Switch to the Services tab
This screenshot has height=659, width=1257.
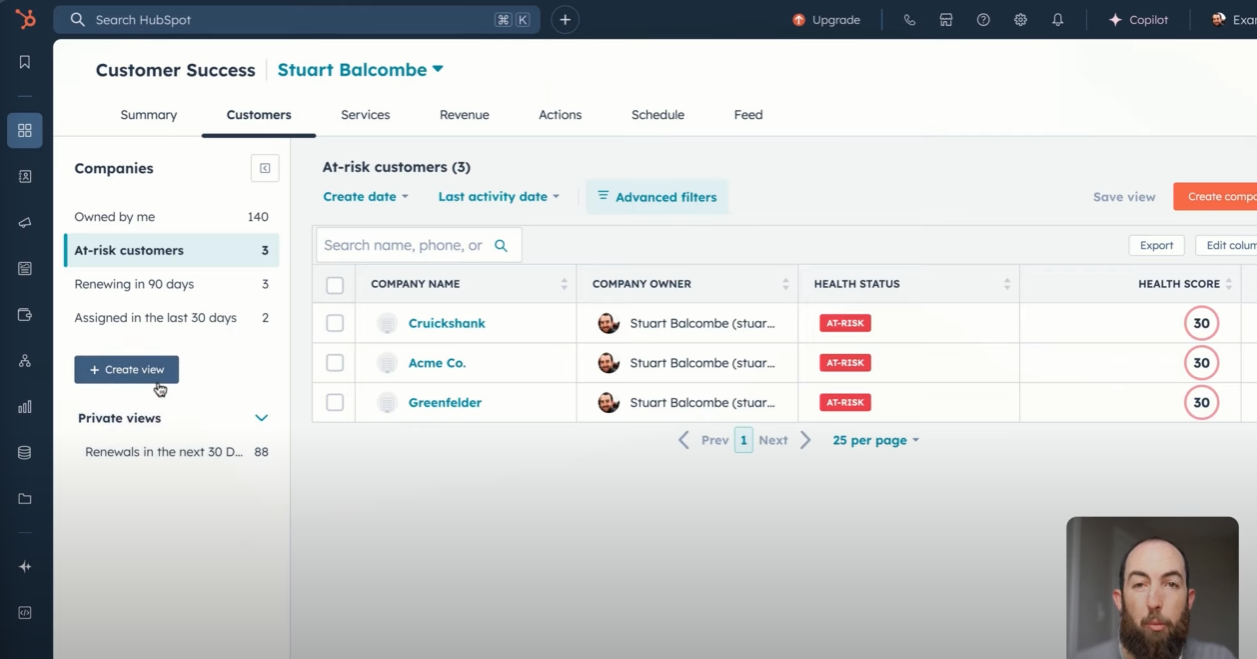tap(365, 115)
